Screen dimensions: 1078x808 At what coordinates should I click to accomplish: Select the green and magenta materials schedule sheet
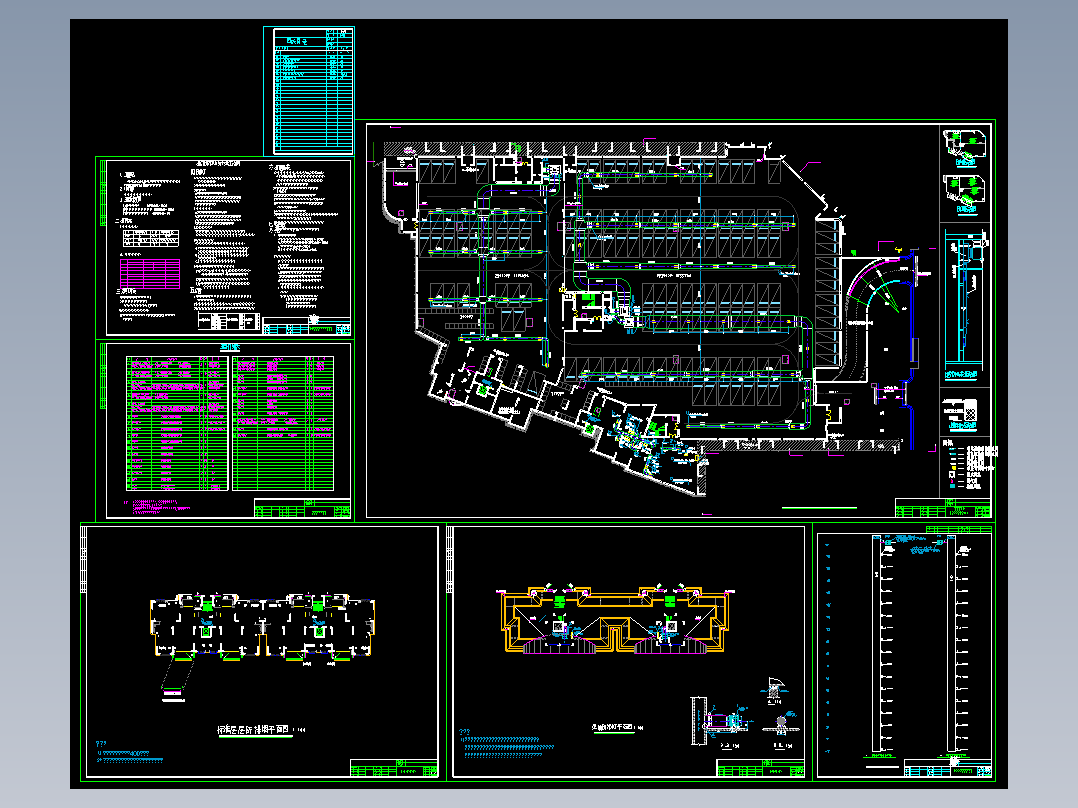tap(225, 430)
